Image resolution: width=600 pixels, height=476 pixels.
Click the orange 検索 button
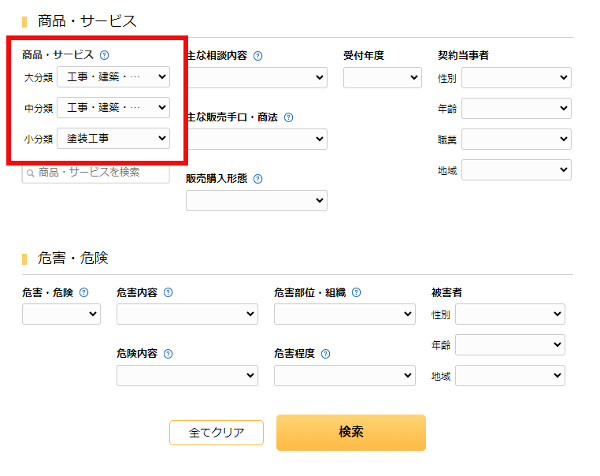(x=351, y=432)
